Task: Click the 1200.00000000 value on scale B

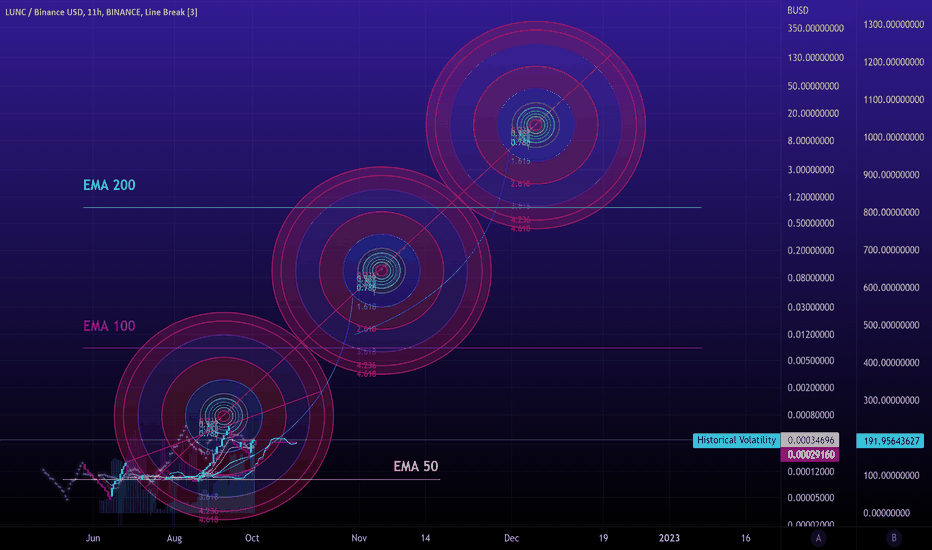Action: [x=893, y=62]
